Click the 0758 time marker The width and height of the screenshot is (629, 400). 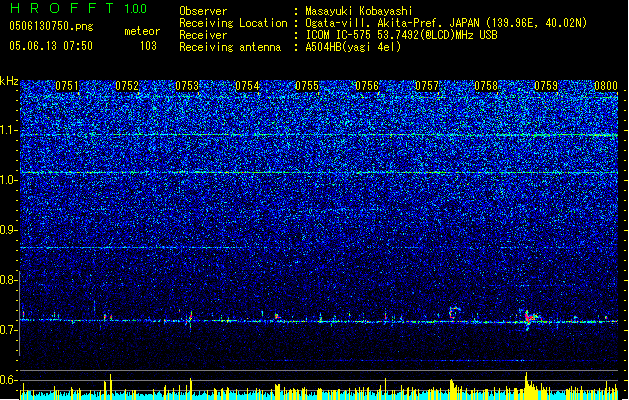coord(486,86)
